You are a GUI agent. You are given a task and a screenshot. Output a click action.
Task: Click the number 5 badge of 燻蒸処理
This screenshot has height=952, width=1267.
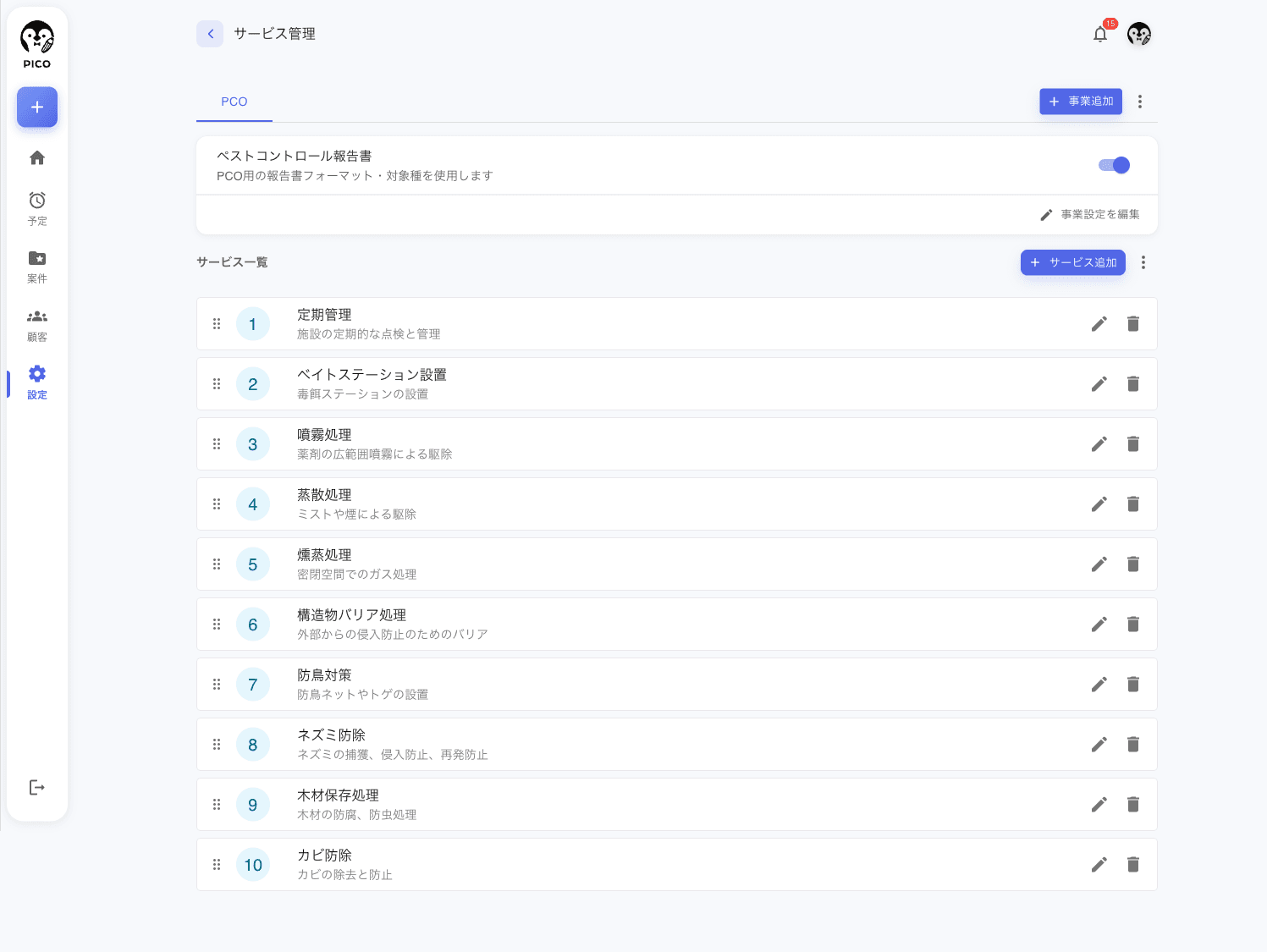point(253,564)
